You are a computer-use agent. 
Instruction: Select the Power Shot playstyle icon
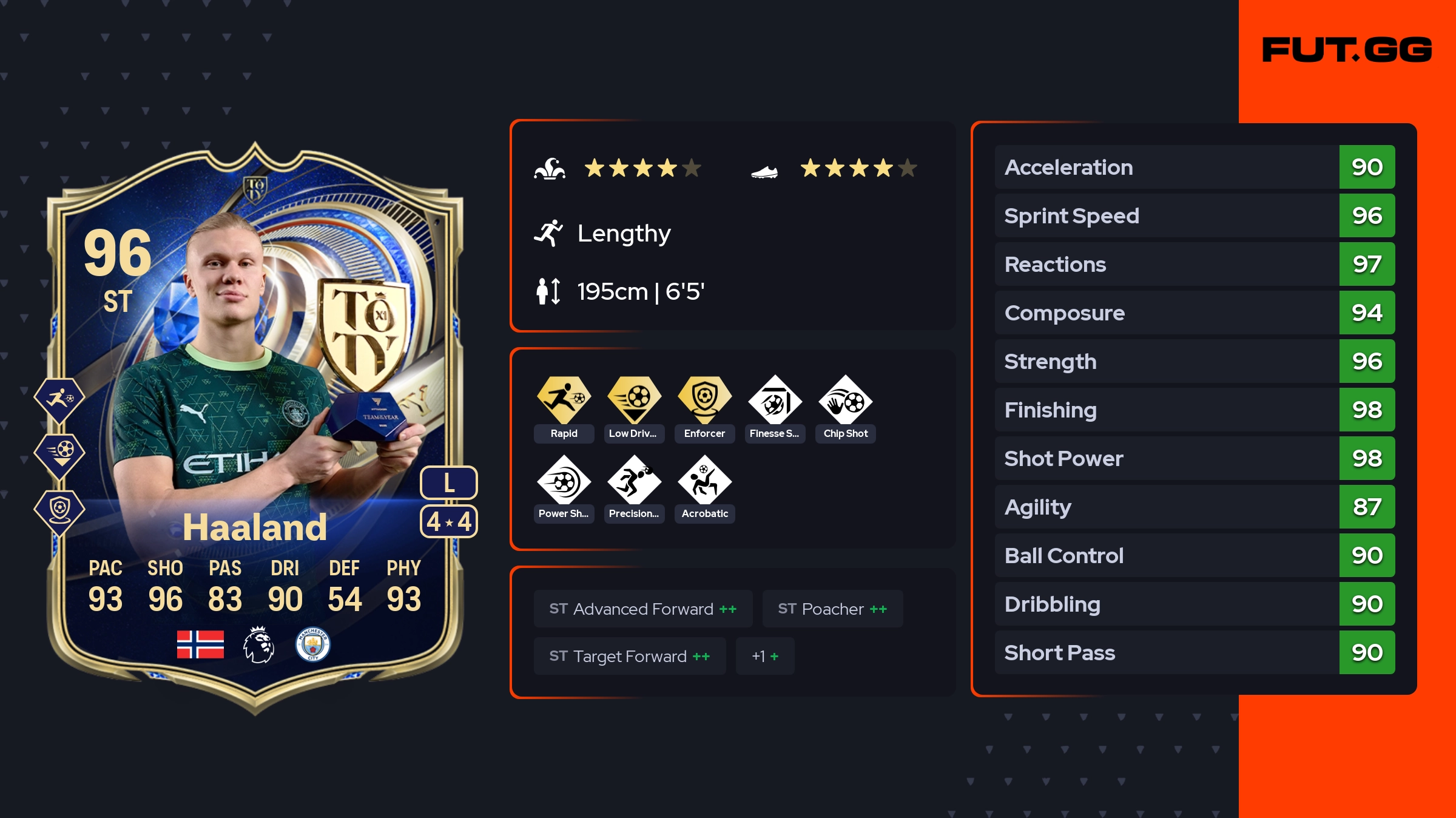(x=564, y=480)
